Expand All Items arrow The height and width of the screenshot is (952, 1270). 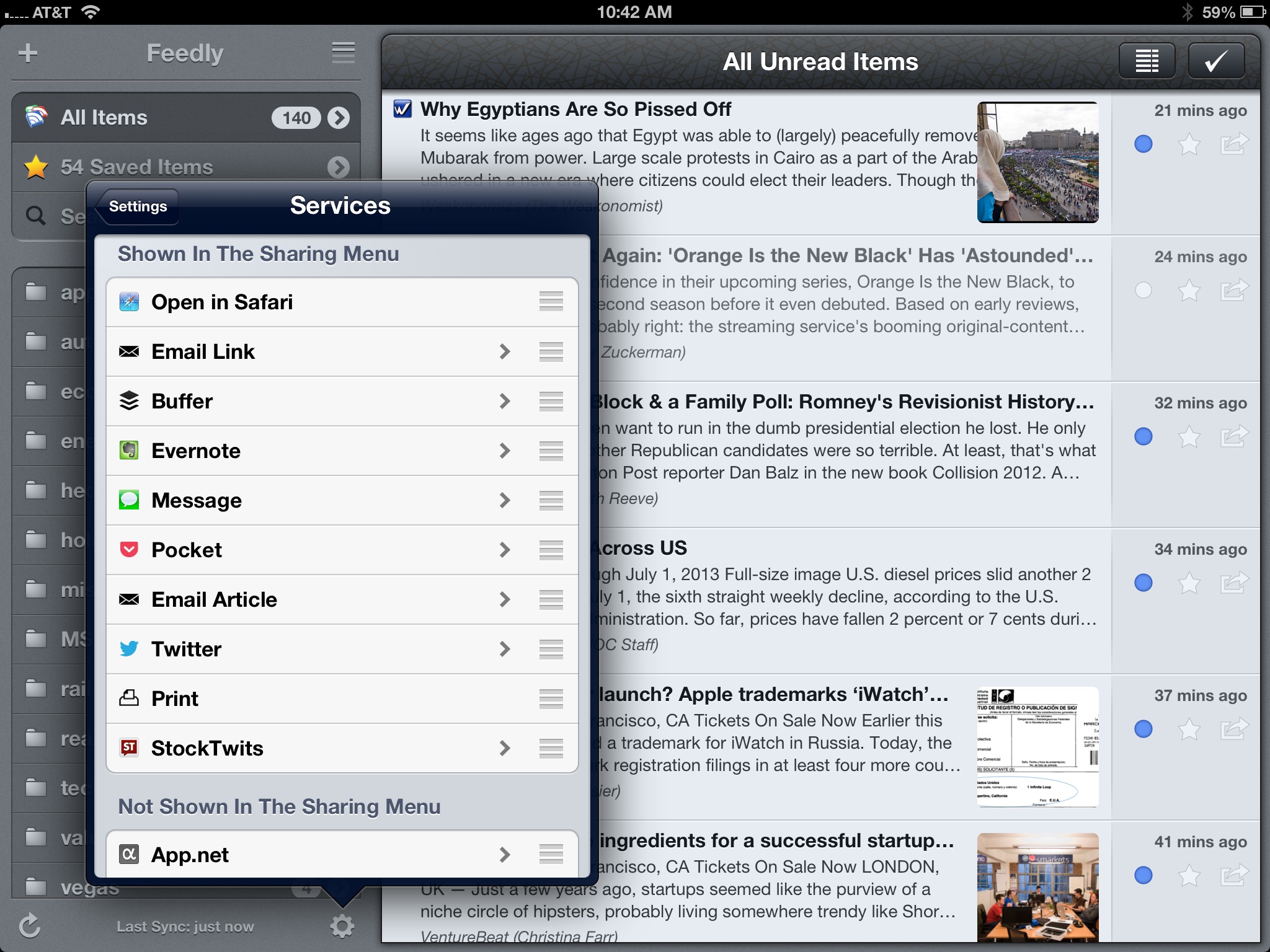click(x=339, y=118)
